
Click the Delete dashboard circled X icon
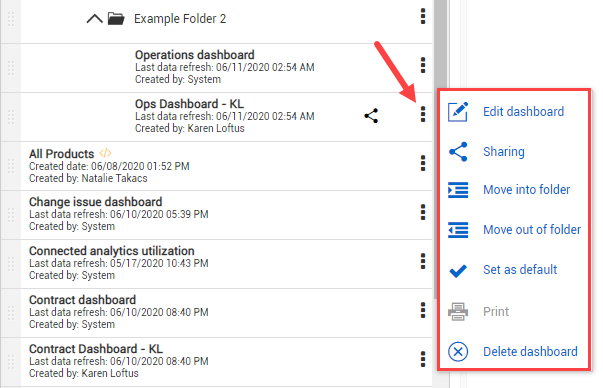pyautogui.click(x=458, y=351)
